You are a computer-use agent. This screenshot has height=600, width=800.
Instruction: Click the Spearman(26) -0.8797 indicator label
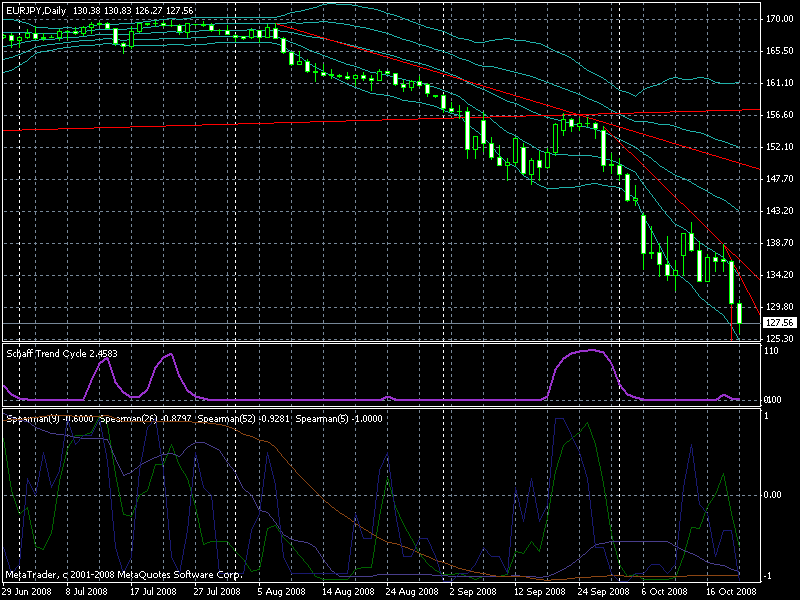pos(146,419)
